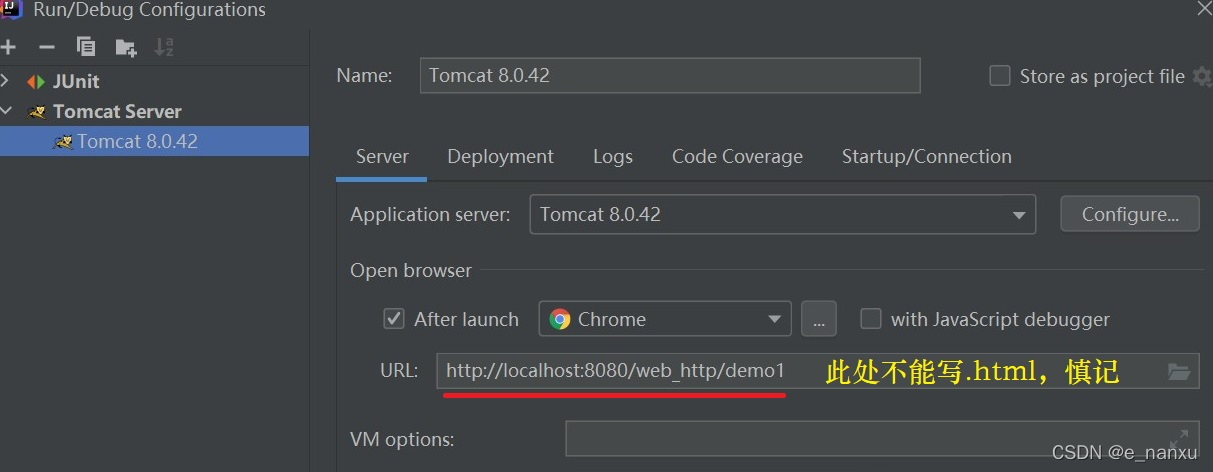Click the Application server label
The height and width of the screenshot is (472, 1213).
(430, 214)
